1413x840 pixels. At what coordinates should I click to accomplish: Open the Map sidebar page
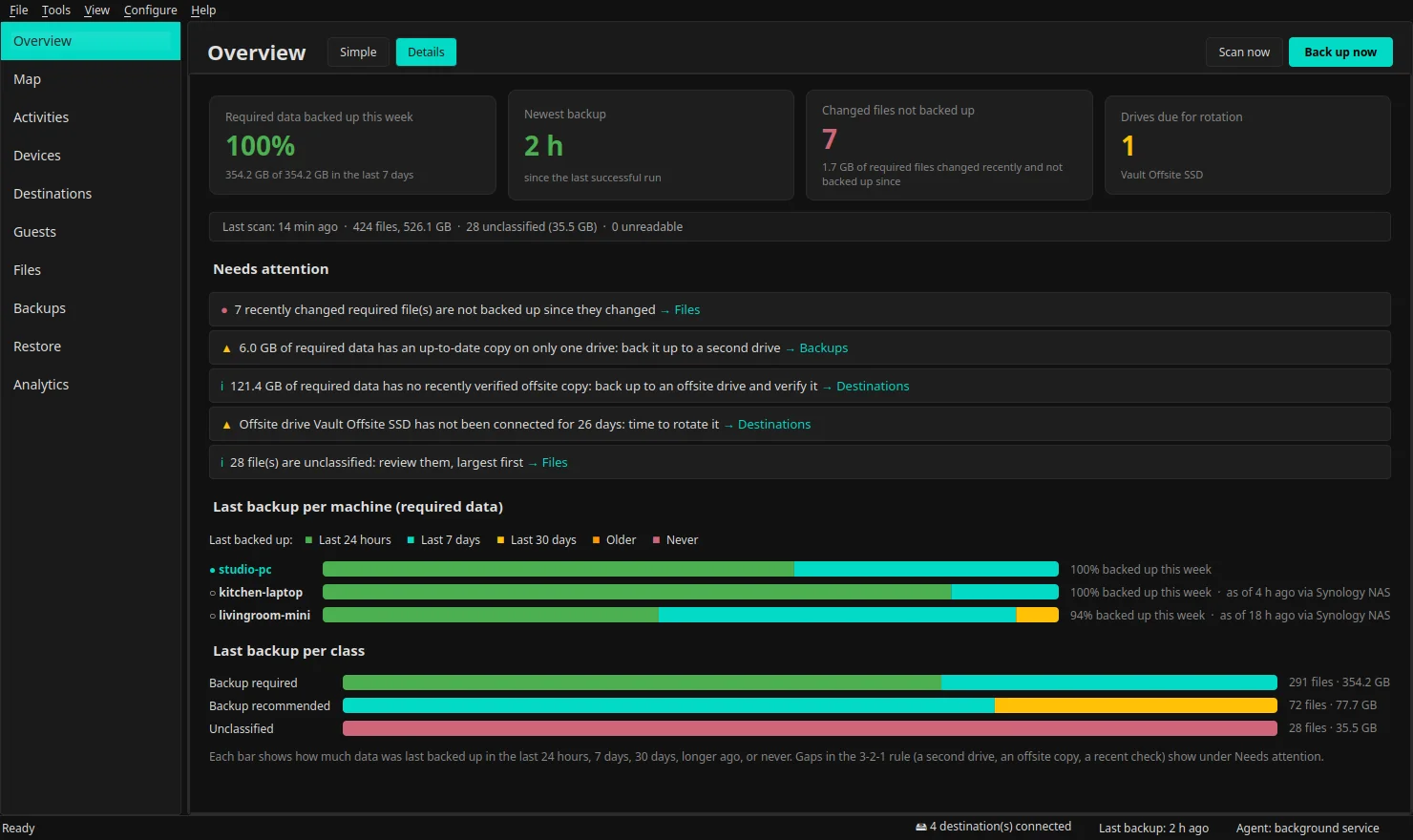pos(91,79)
